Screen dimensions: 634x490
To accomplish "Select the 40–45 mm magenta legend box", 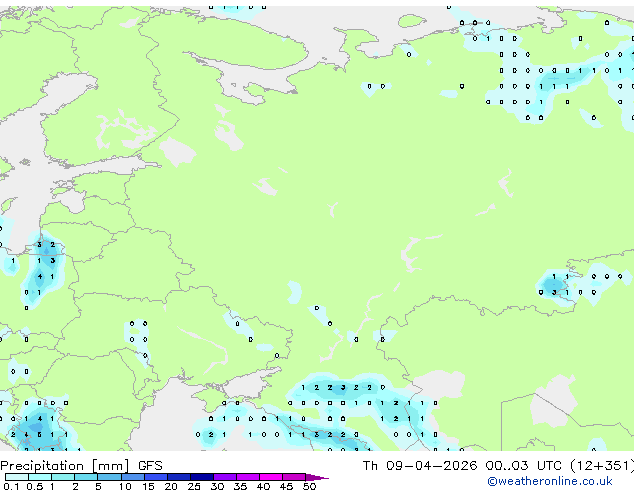I will pyautogui.click(x=271, y=477).
